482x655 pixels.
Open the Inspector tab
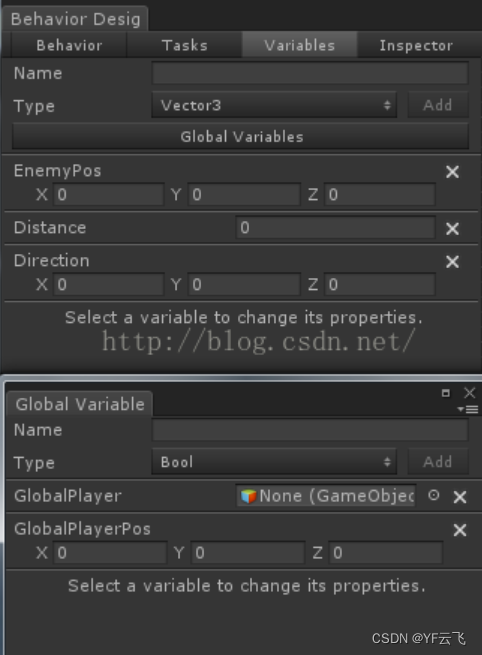tap(416, 45)
